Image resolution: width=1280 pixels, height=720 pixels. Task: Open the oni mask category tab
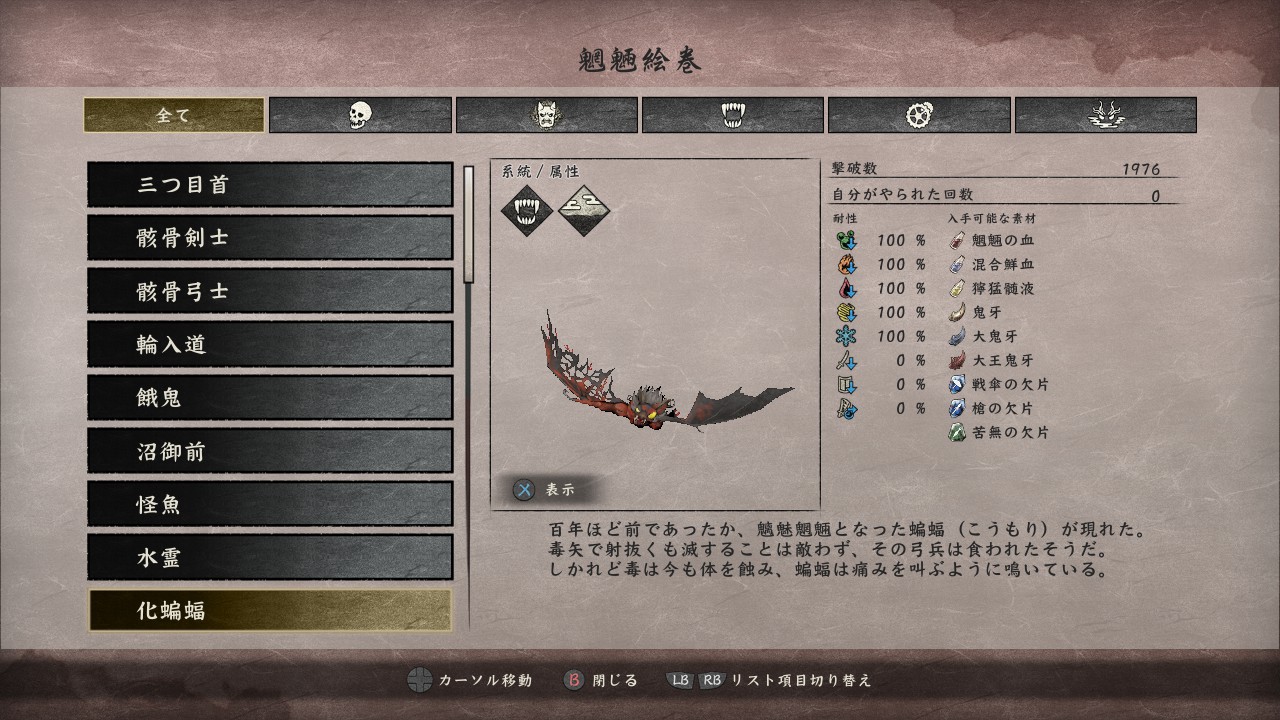coord(546,115)
